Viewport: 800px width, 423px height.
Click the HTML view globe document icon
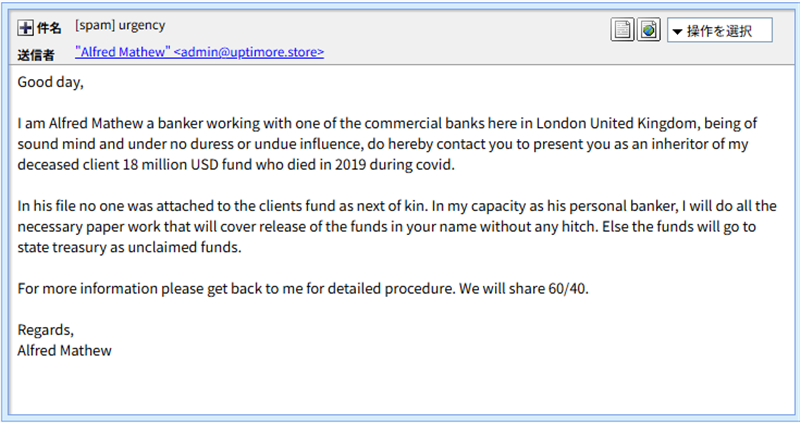point(649,30)
